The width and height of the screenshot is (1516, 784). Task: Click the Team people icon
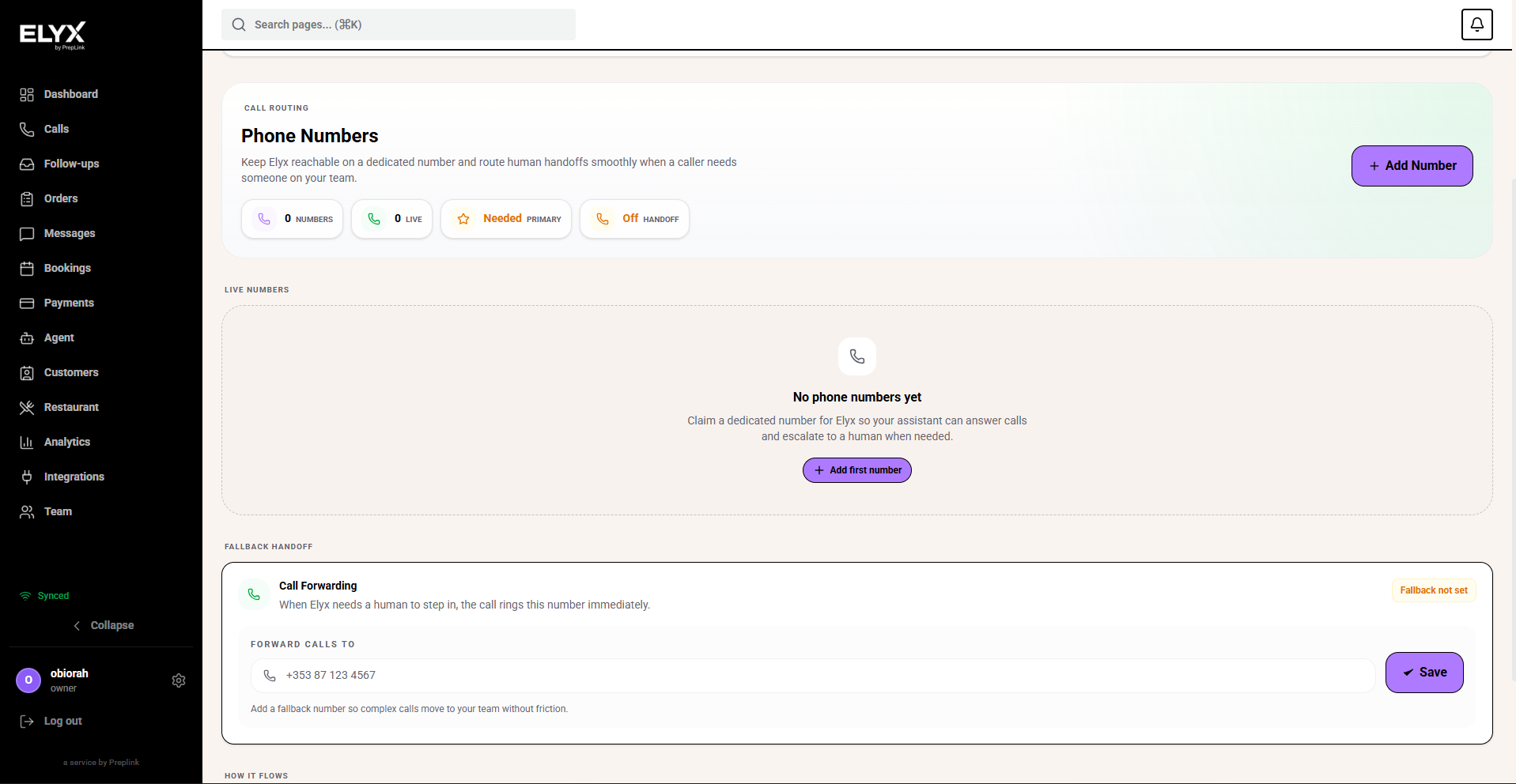click(27, 512)
